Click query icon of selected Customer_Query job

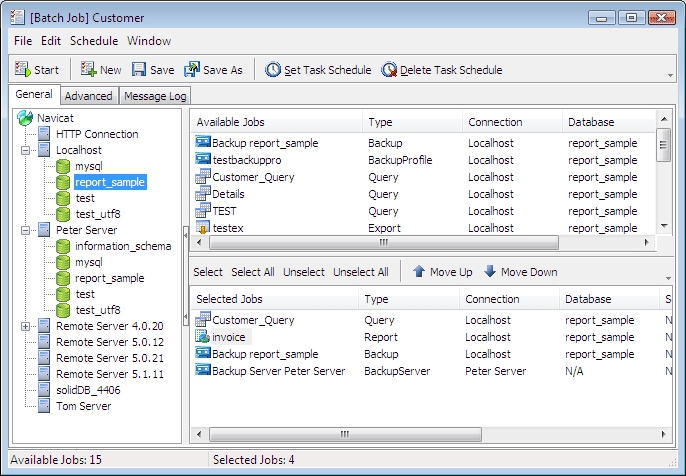[x=203, y=319]
